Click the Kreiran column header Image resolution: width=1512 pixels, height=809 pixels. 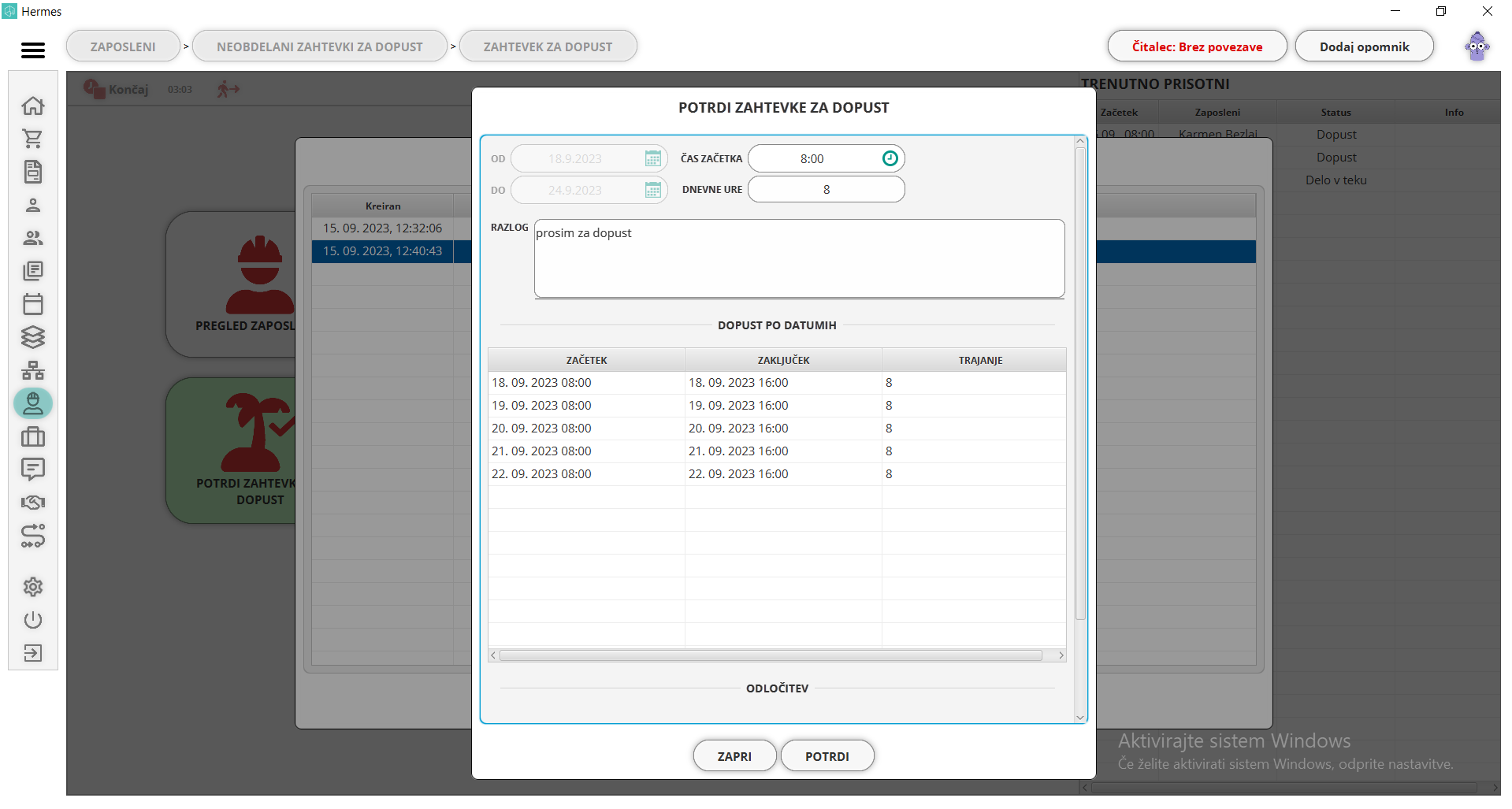(x=383, y=206)
